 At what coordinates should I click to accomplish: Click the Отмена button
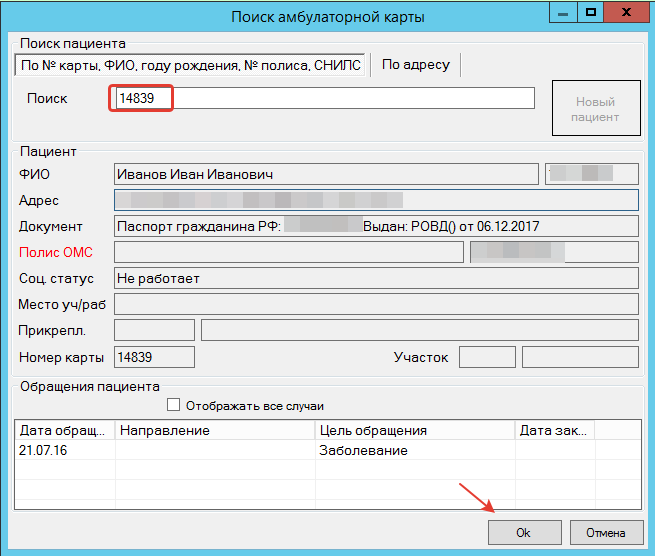pos(605,532)
